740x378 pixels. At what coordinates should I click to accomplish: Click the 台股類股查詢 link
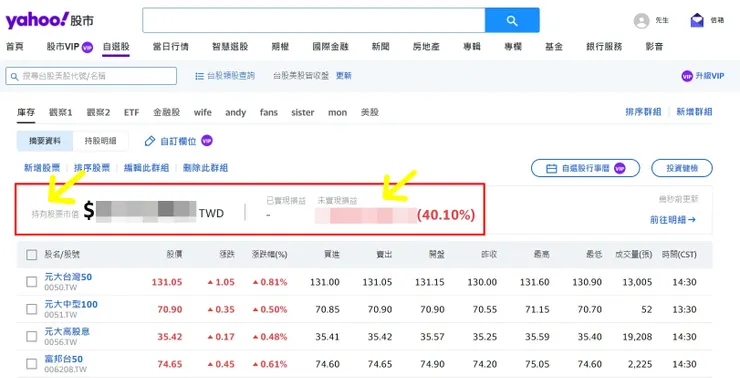tap(231, 76)
